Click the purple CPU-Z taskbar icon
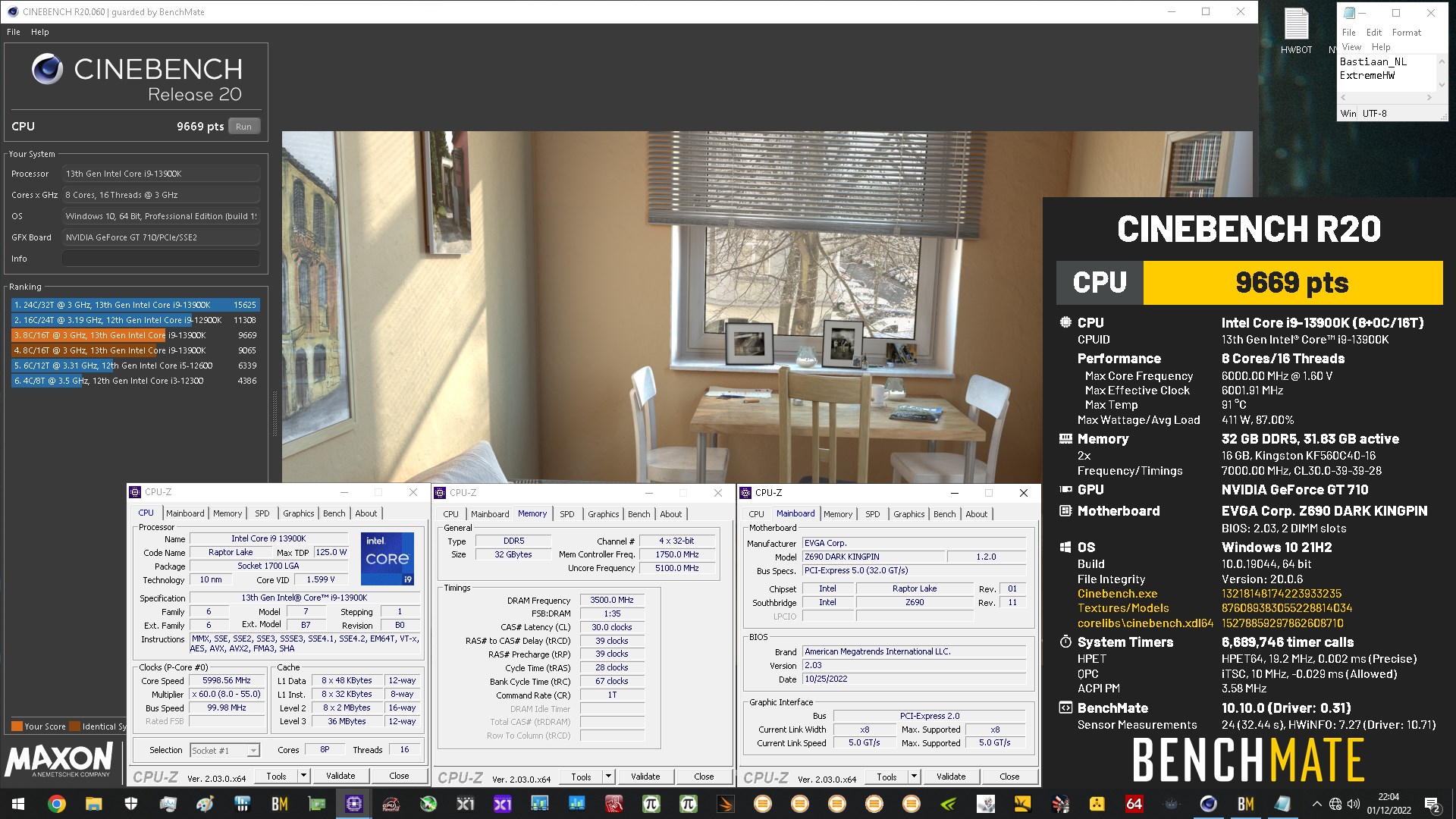The height and width of the screenshot is (819, 1456). coord(353,804)
